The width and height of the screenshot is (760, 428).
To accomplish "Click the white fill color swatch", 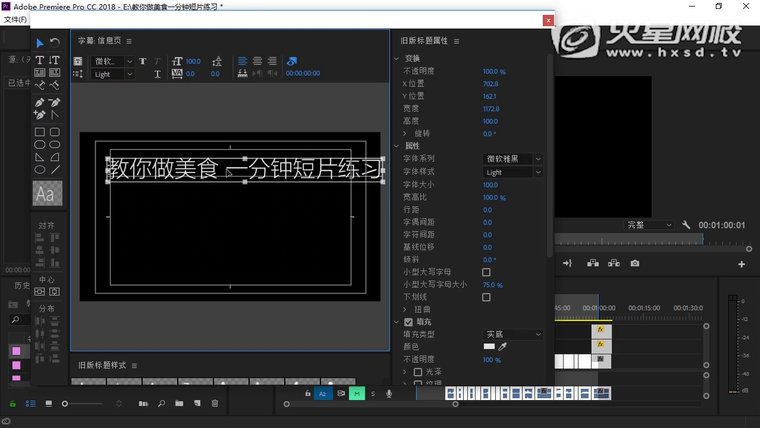I will 489,346.
